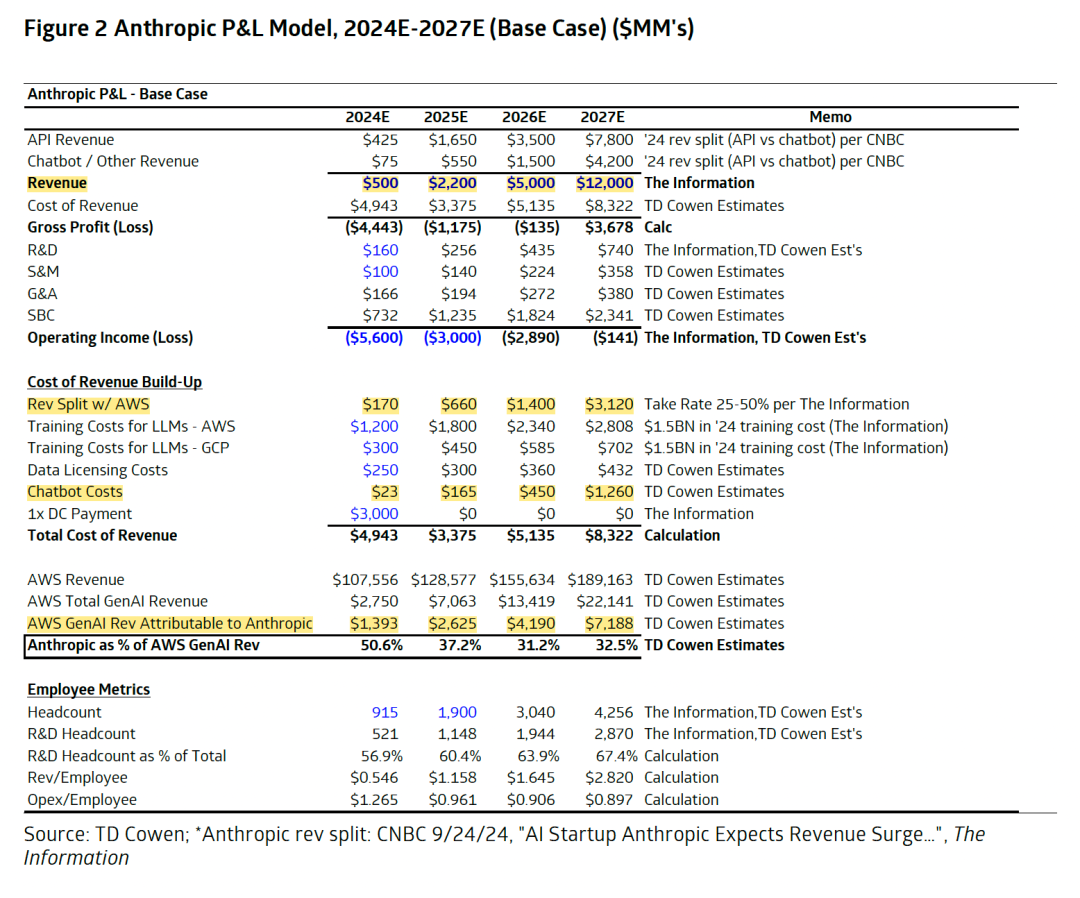Select 2026E attributable revenue $4,190

coord(530,624)
